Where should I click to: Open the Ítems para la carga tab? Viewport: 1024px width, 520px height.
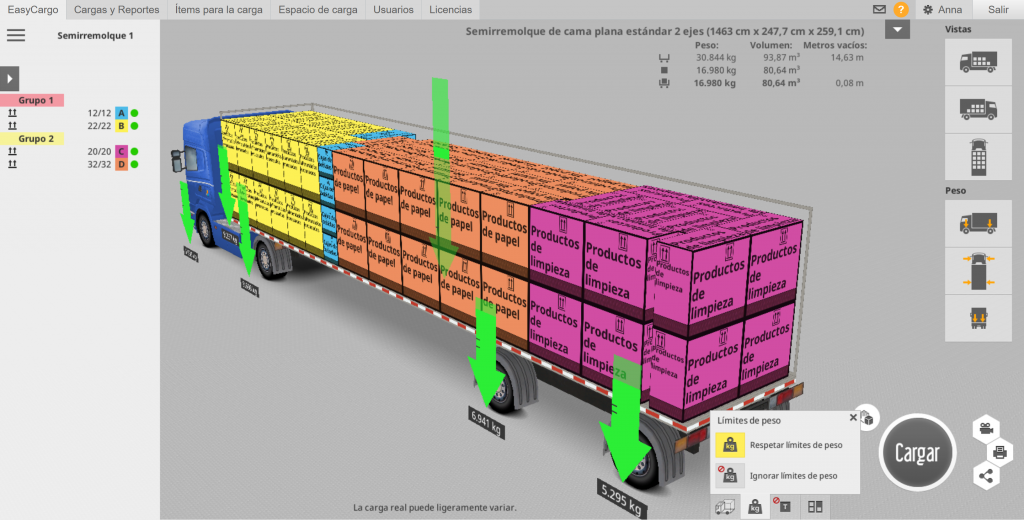pyautogui.click(x=219, y=10)
